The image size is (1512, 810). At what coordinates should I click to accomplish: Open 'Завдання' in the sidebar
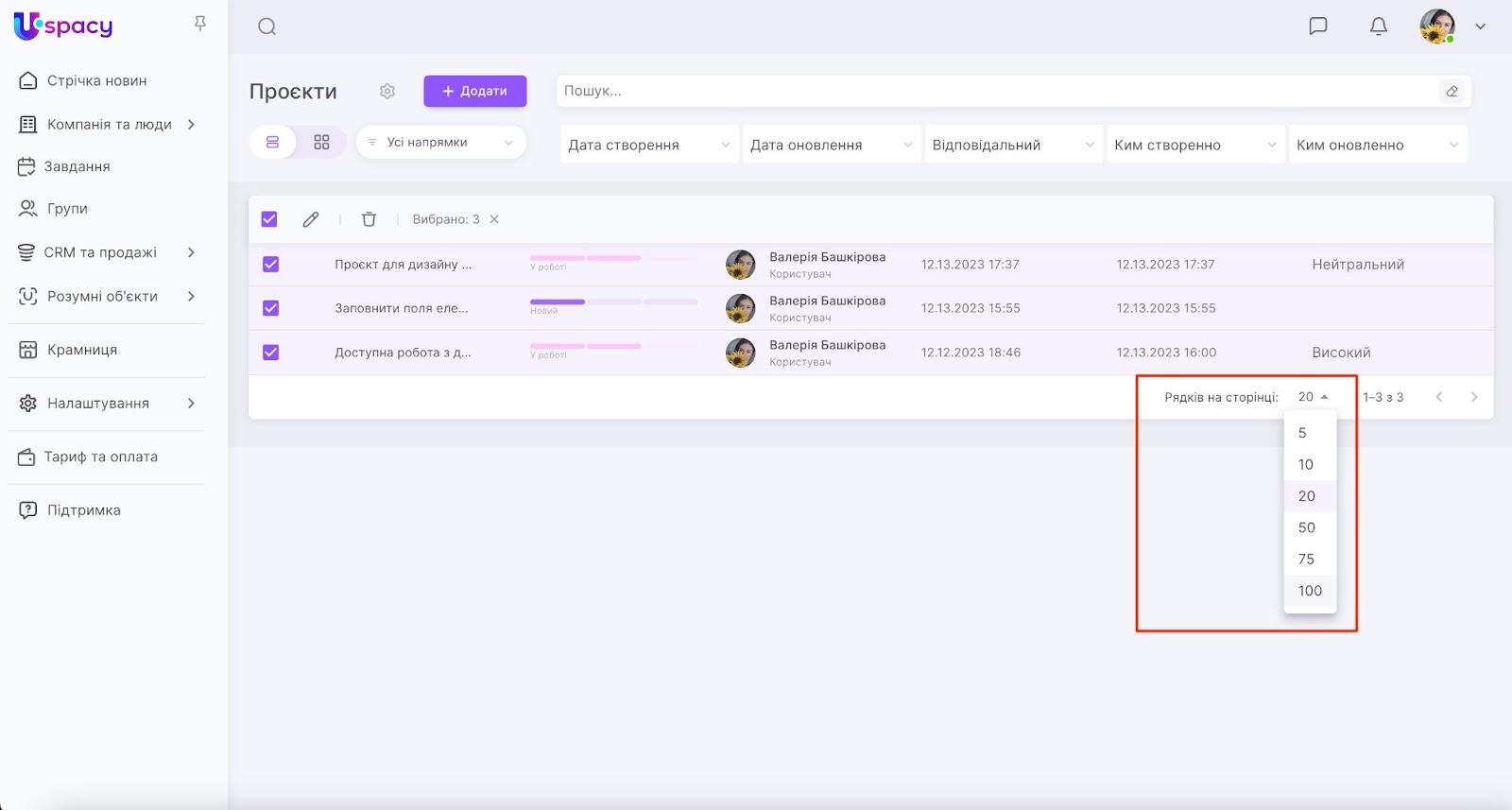tap(77, 166)
